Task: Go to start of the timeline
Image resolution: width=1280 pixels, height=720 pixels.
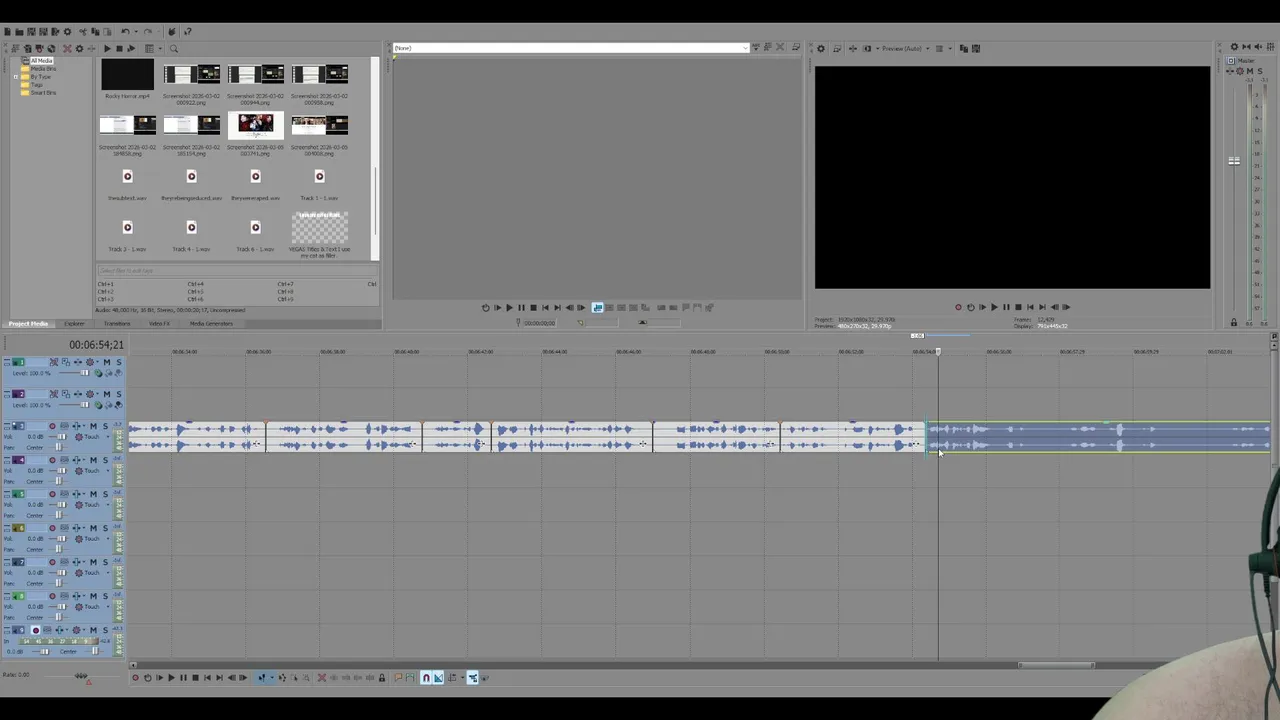Action: [207, 677]
